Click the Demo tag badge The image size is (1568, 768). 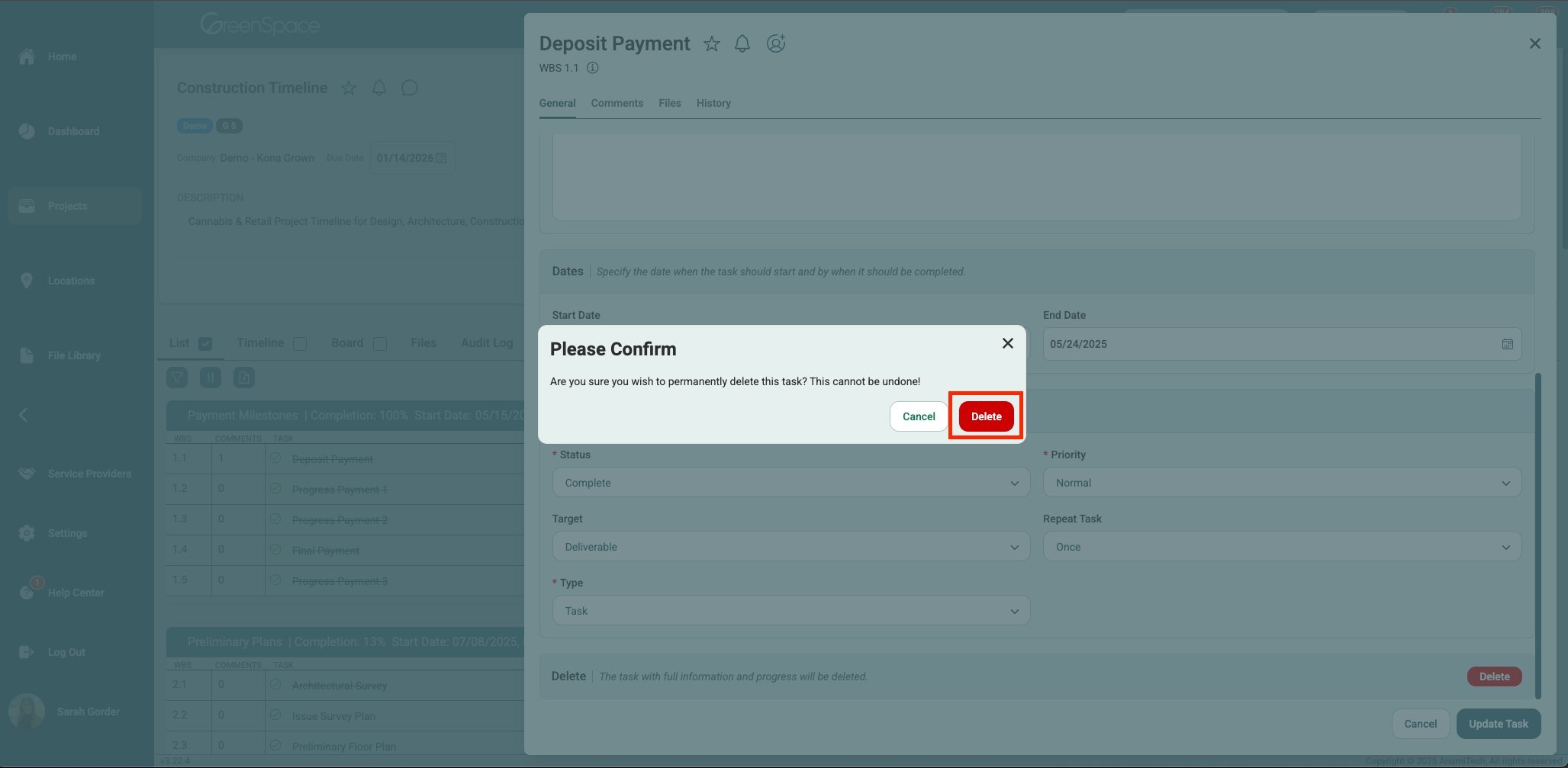pyautogui.click(x=195, y=126)
